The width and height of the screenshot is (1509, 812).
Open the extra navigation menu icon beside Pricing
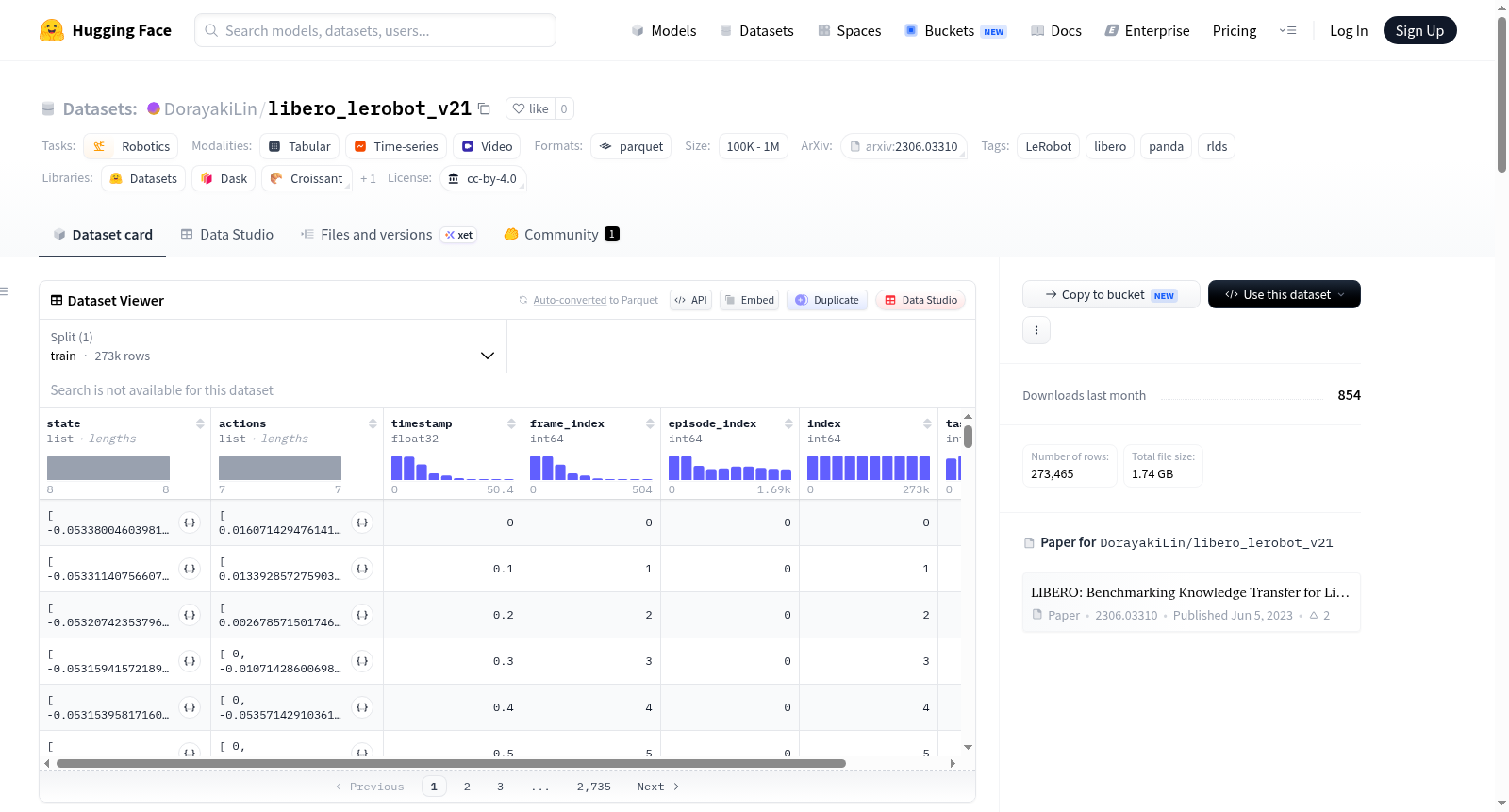click(x=1287, y=30)
